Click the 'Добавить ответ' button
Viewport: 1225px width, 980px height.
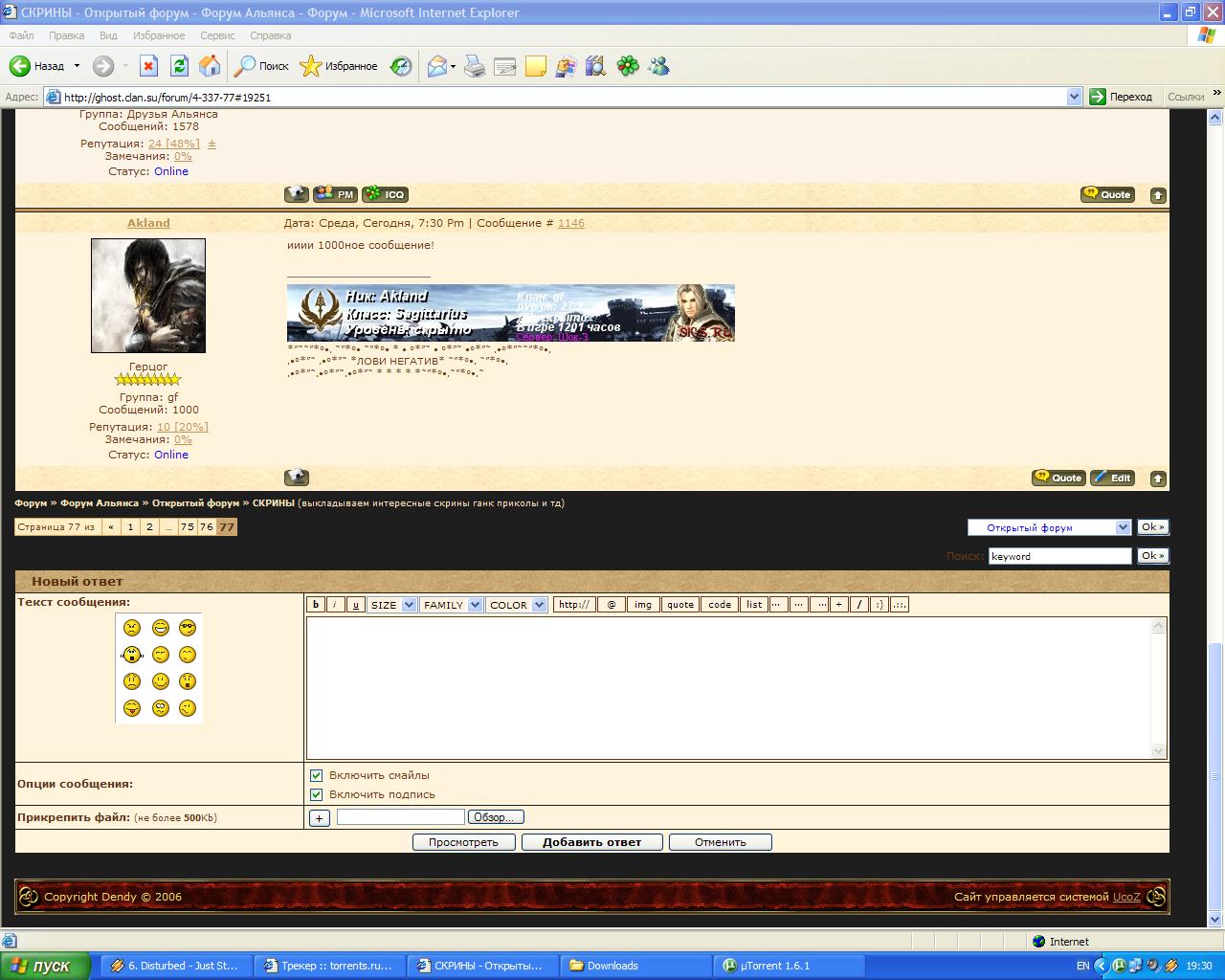591,842
